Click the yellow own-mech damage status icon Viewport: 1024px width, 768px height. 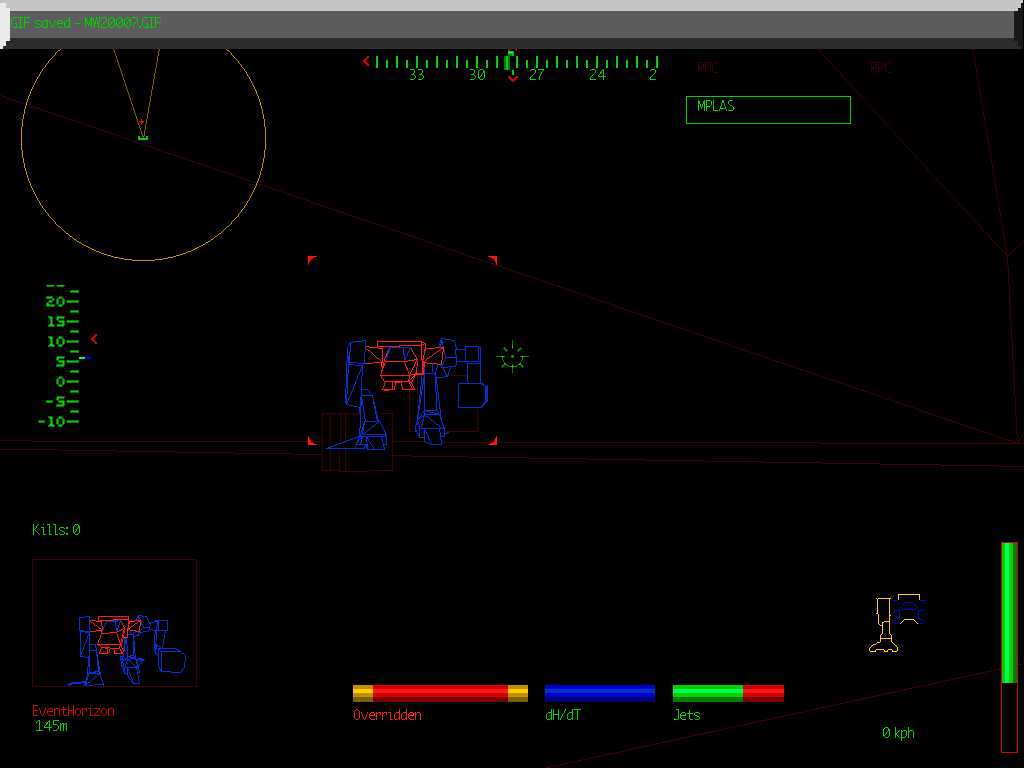click(897, 623)
